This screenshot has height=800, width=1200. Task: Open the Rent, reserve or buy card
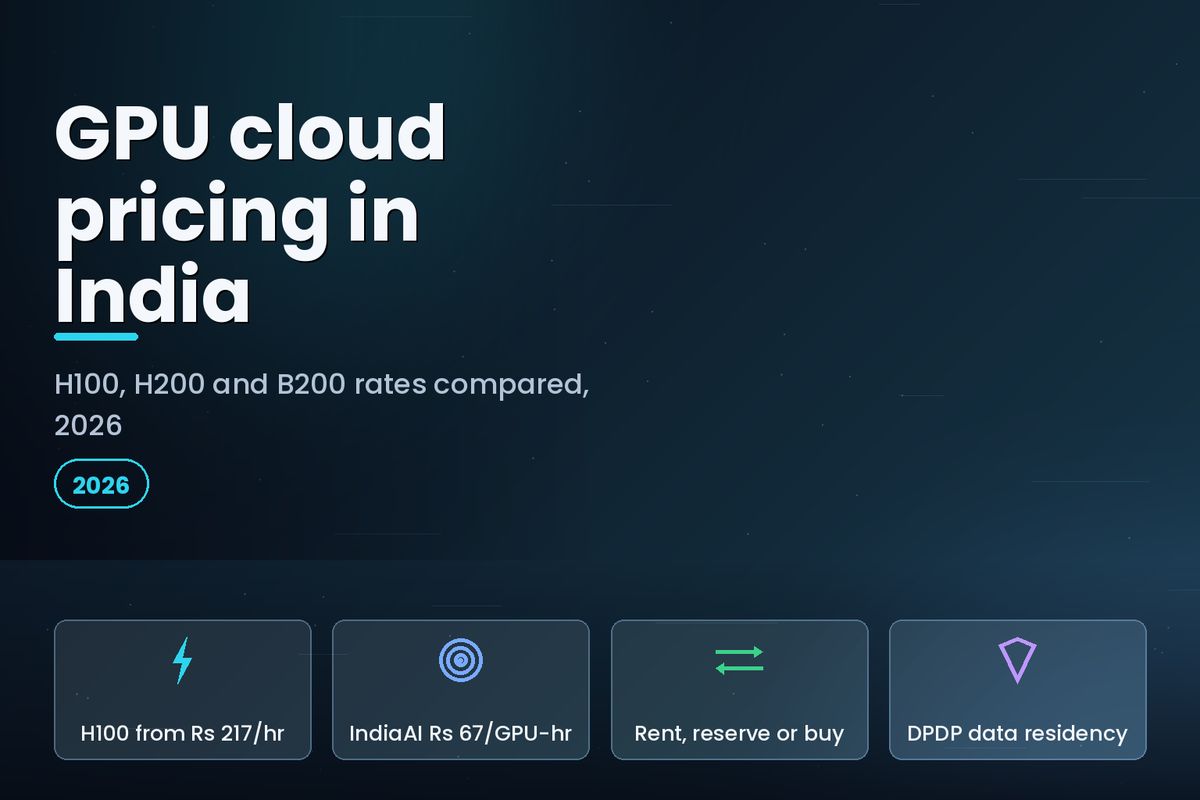[x=739, y=690]
